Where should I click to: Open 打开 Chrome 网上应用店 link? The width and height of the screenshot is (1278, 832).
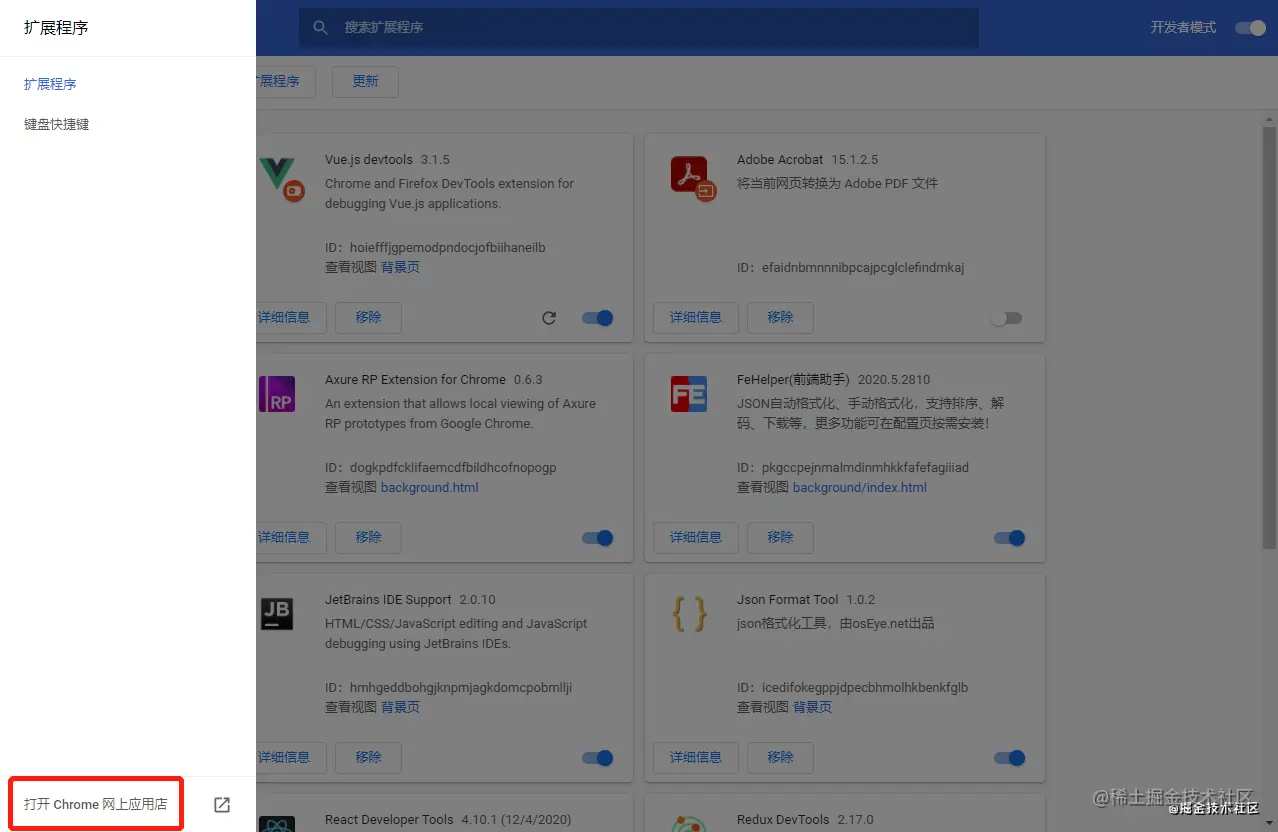pos(96,804)
